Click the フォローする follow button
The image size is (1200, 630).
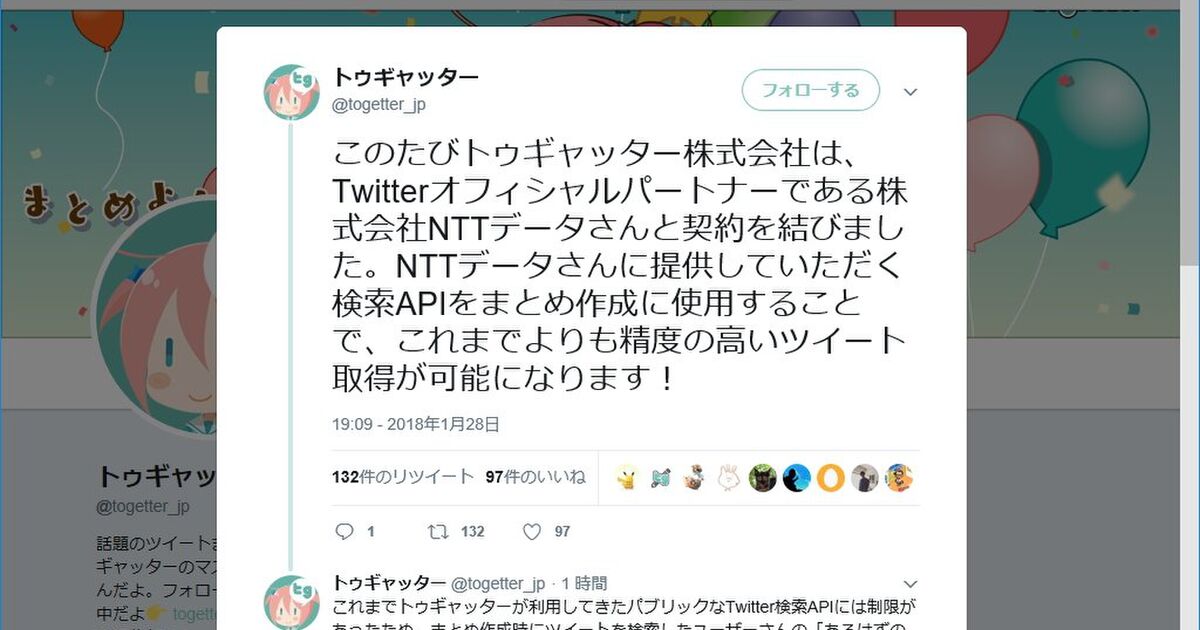[x=811, y=90]
